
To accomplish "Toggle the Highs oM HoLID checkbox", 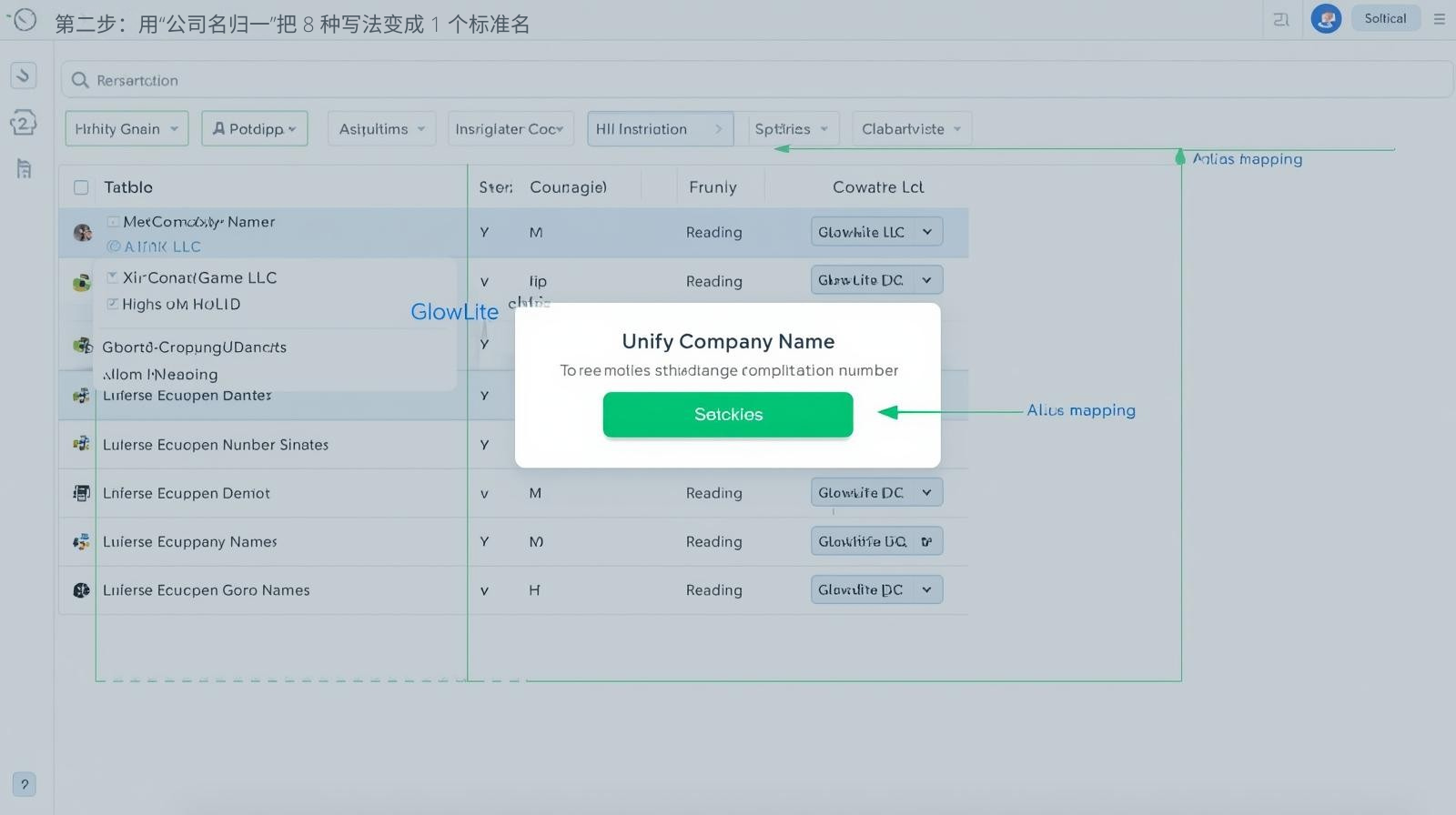I will (113, 304).
